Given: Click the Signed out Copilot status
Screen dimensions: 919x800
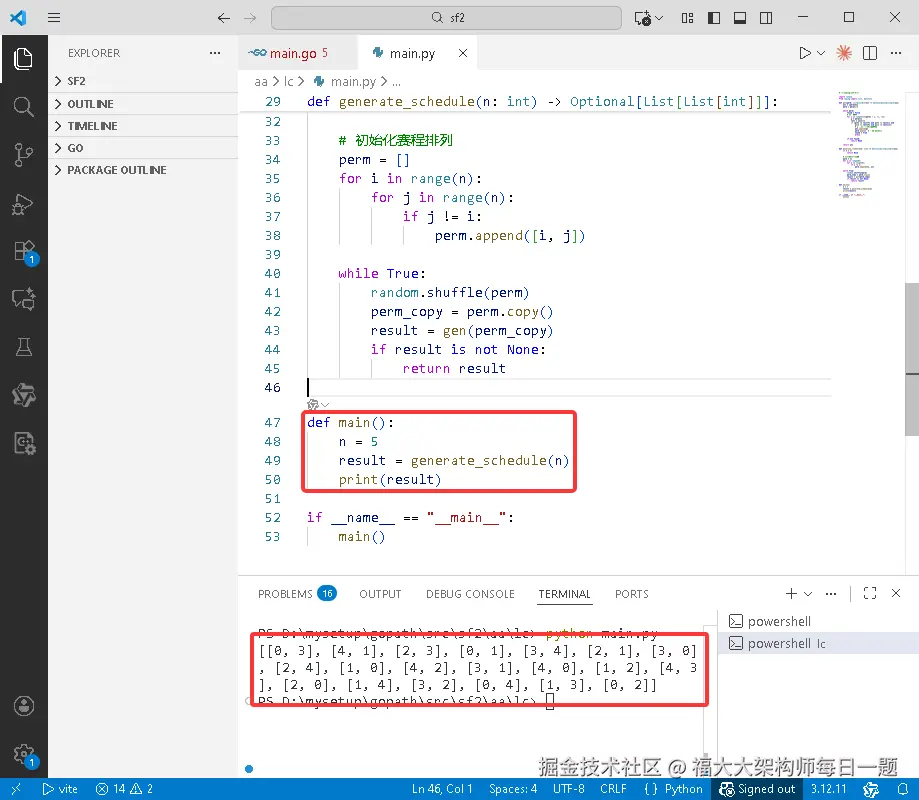Looking at the screenshot, I should (757, 789).
